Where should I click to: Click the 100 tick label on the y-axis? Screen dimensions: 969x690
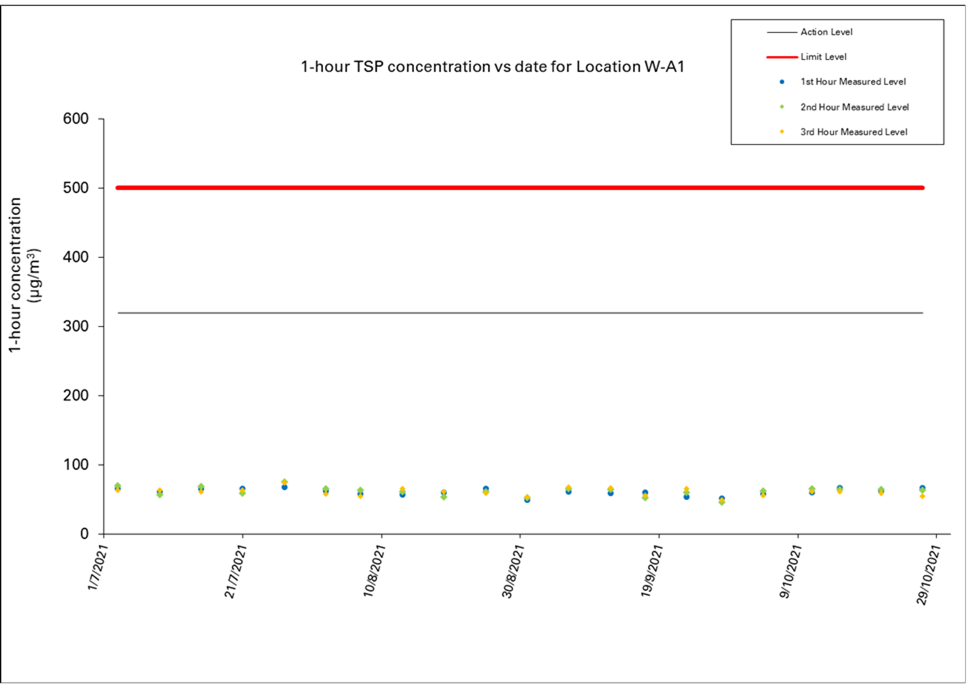[x=76, y=465]
